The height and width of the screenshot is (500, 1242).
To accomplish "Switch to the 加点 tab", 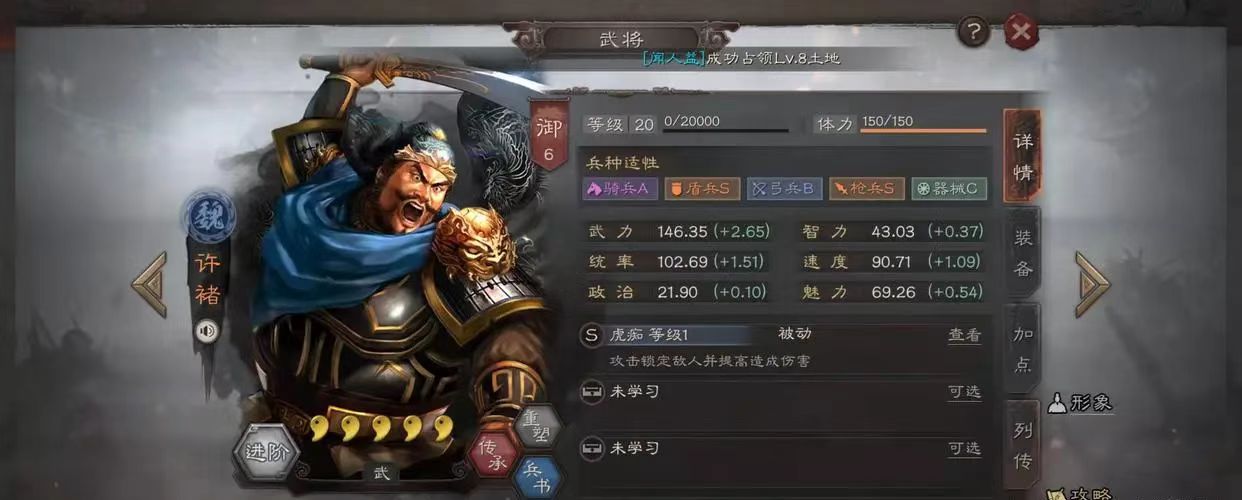I will point(1023,348).
